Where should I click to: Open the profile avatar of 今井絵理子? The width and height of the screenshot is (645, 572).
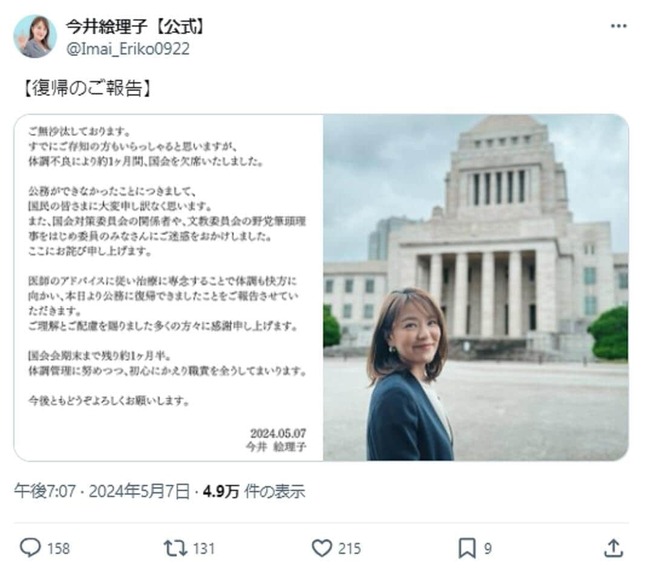35,36
